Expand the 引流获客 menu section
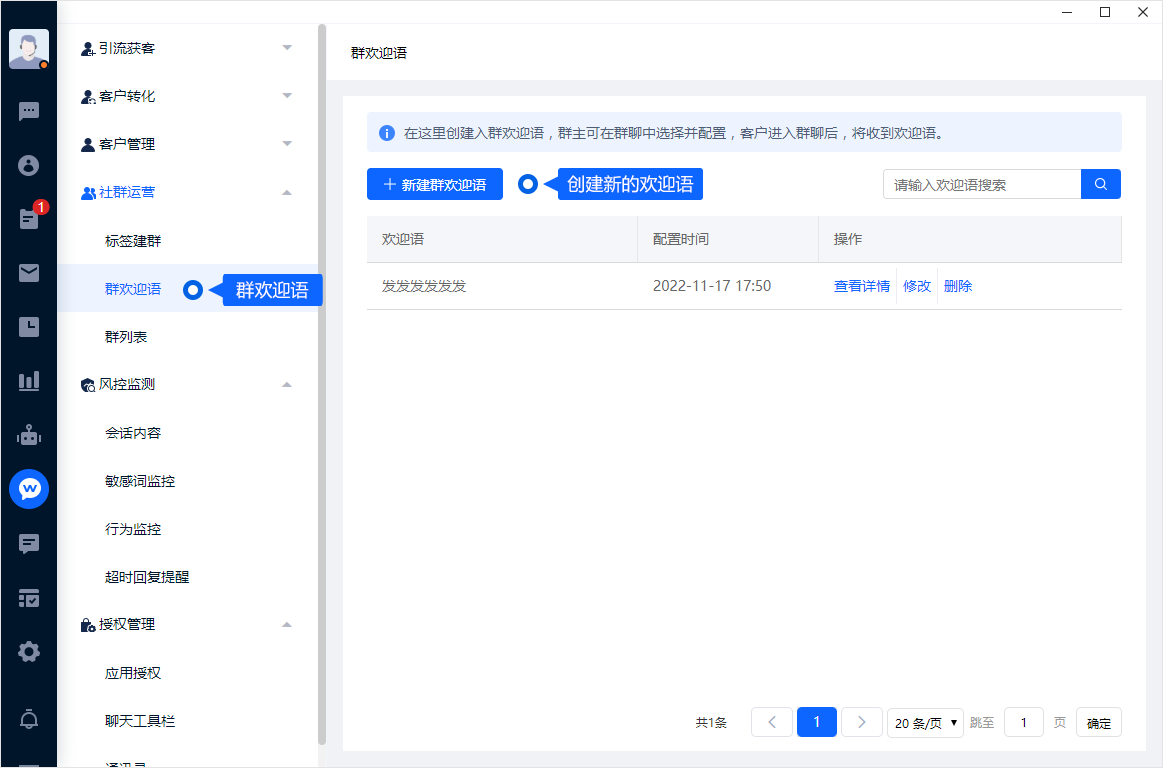The height and width of the screenshot is (768, 1163). 188,48
